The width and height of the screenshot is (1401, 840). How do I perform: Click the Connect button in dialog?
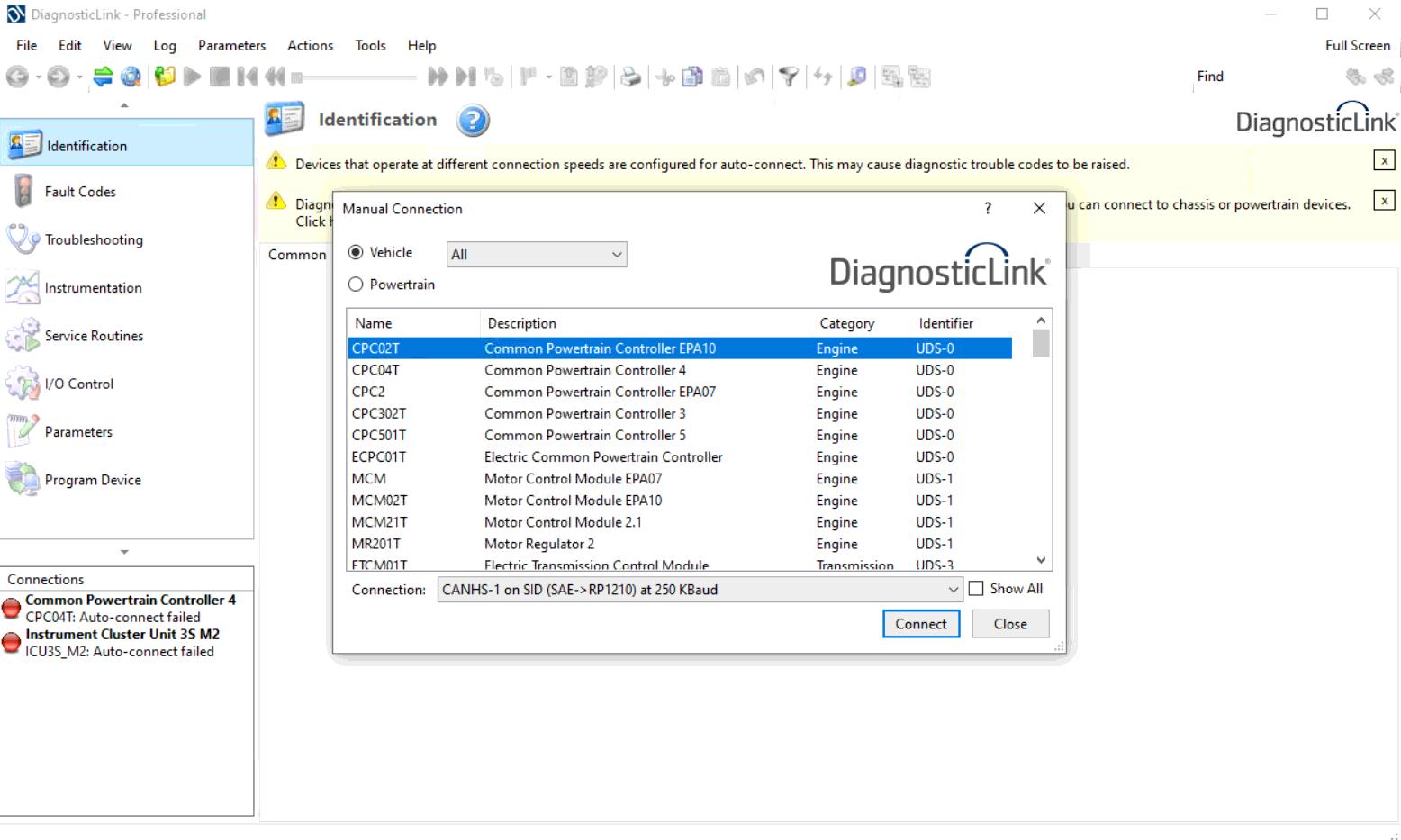pos(920,624)
